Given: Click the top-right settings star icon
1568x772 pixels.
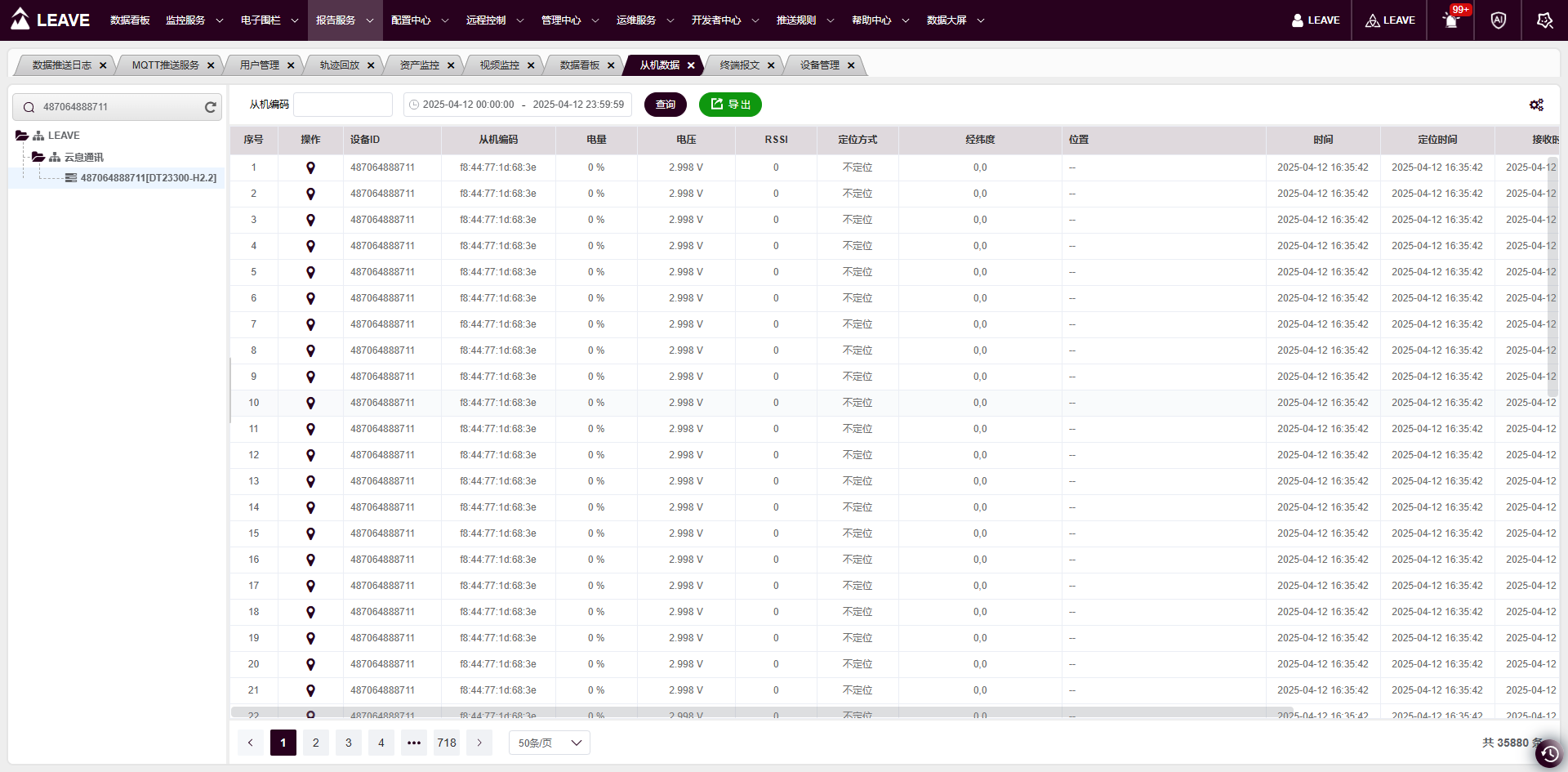Looking at the screenshot, I should pos(1544,20).
